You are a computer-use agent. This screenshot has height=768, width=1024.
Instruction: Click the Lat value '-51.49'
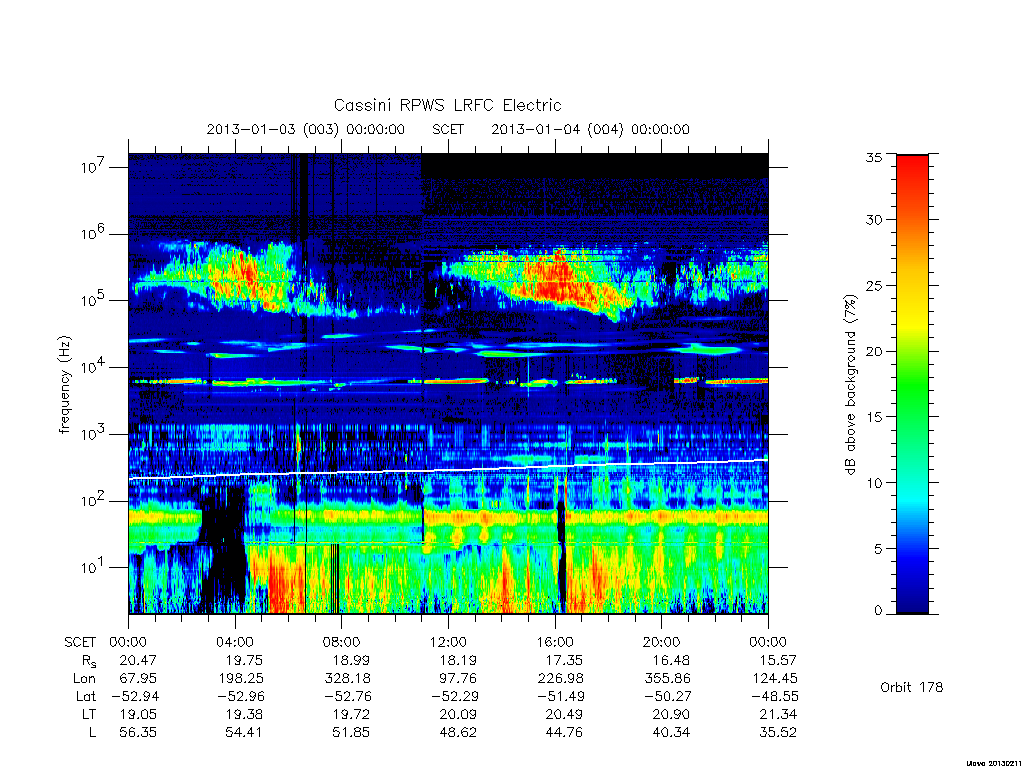[x=560, y=696]
